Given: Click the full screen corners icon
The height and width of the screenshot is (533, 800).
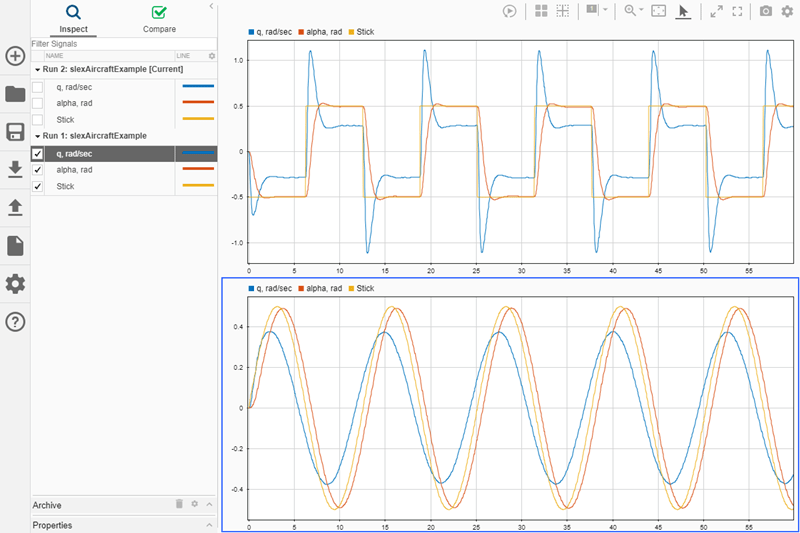Looking at the screenshot, I should click(x=737, y=11).
